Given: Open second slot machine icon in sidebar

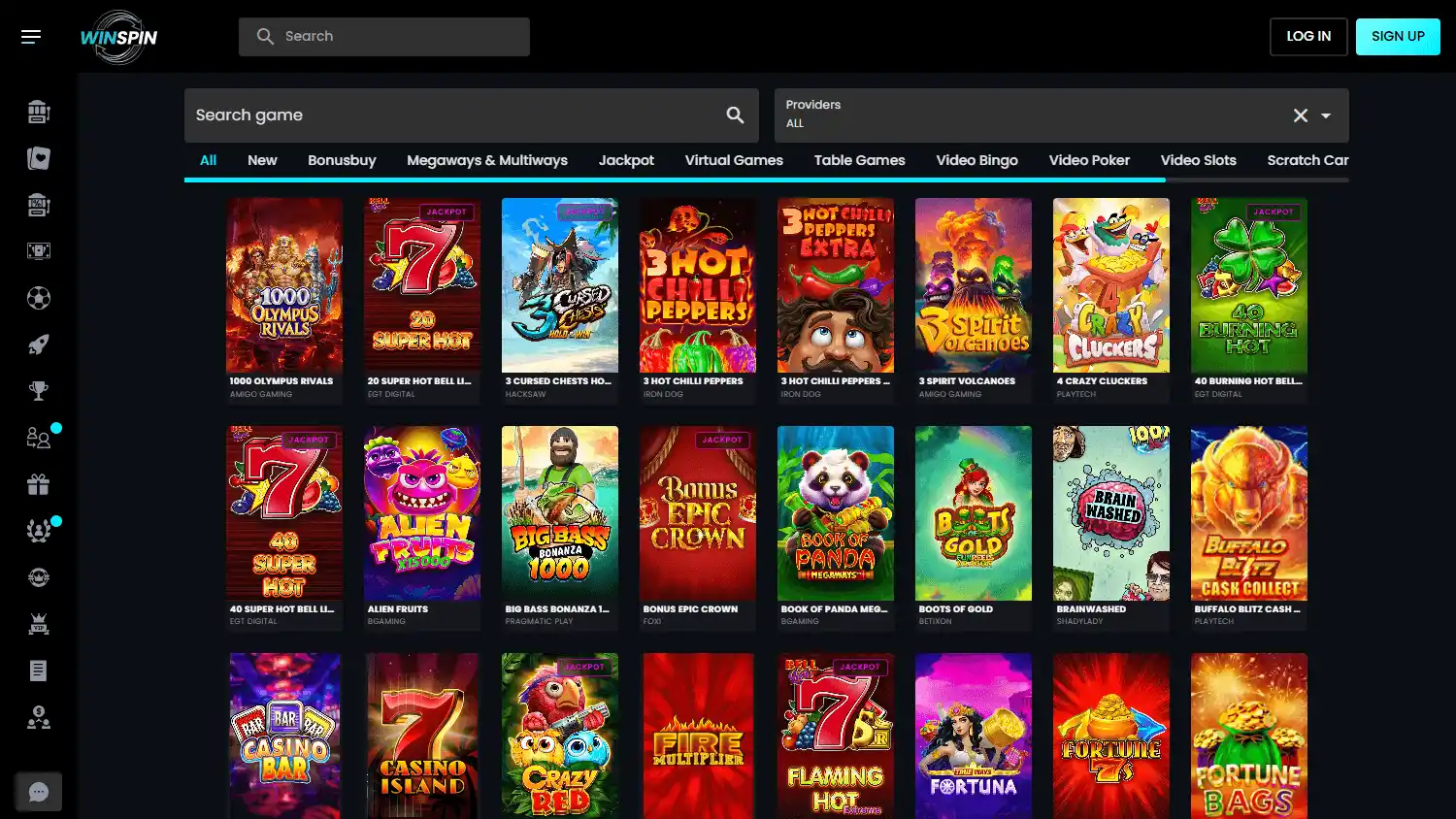Looking at the screenshot, I should (x=39, y=206).
